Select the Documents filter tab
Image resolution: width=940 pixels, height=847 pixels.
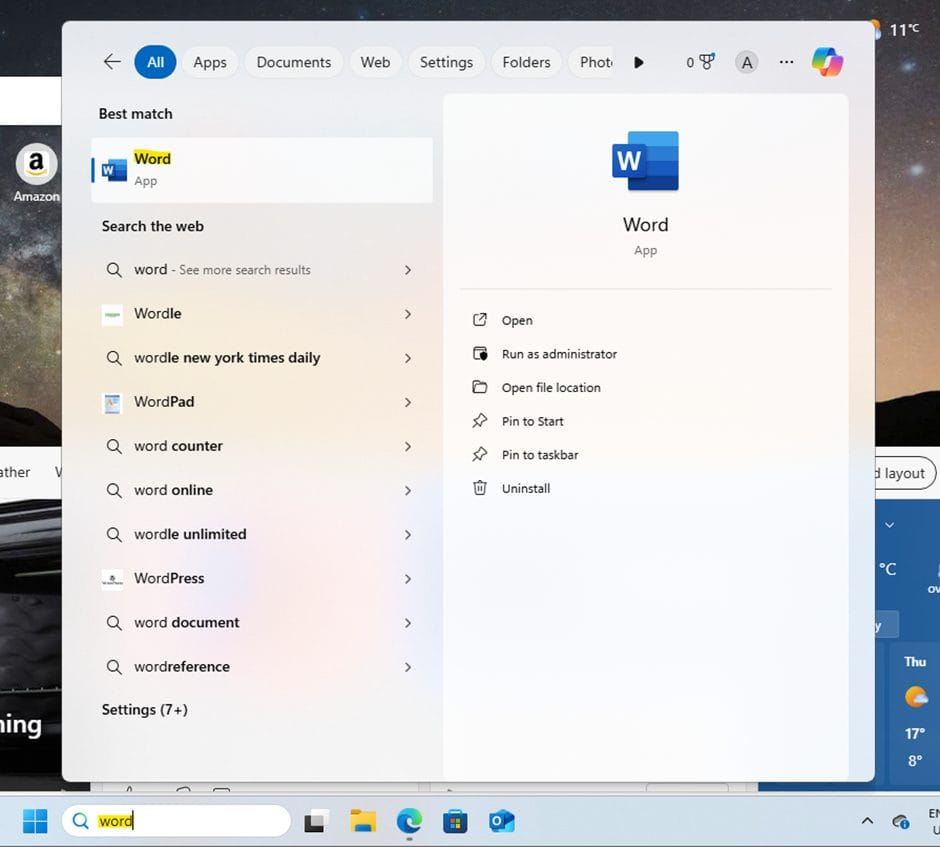[293, 62]
